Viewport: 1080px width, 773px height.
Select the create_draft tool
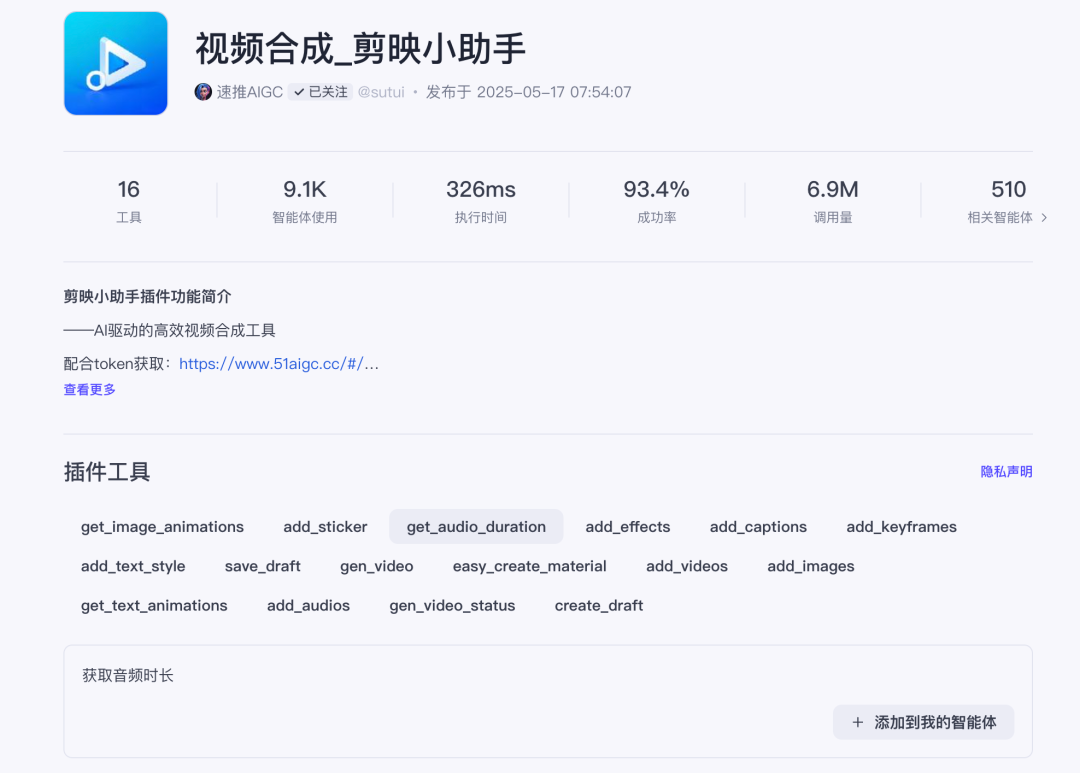click(x=599, y=606)
